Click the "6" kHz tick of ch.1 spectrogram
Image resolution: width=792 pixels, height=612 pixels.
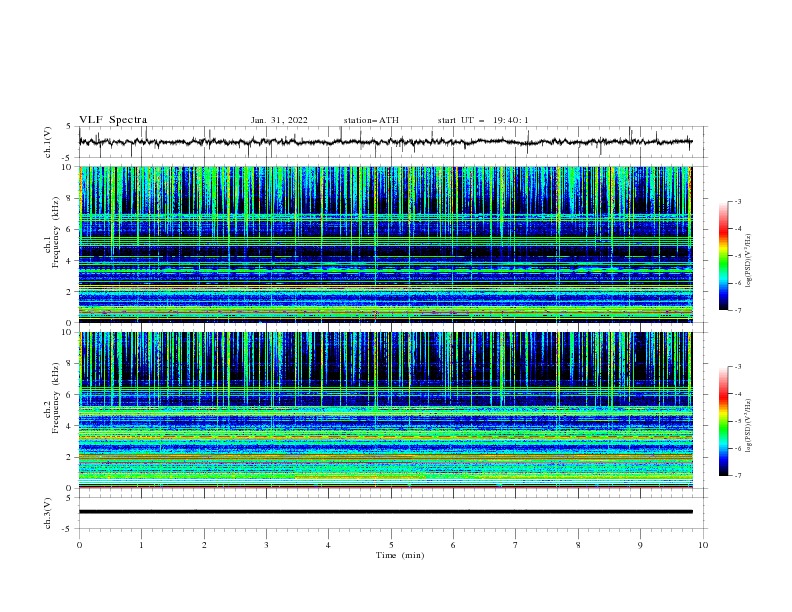[x=70, y=229]
